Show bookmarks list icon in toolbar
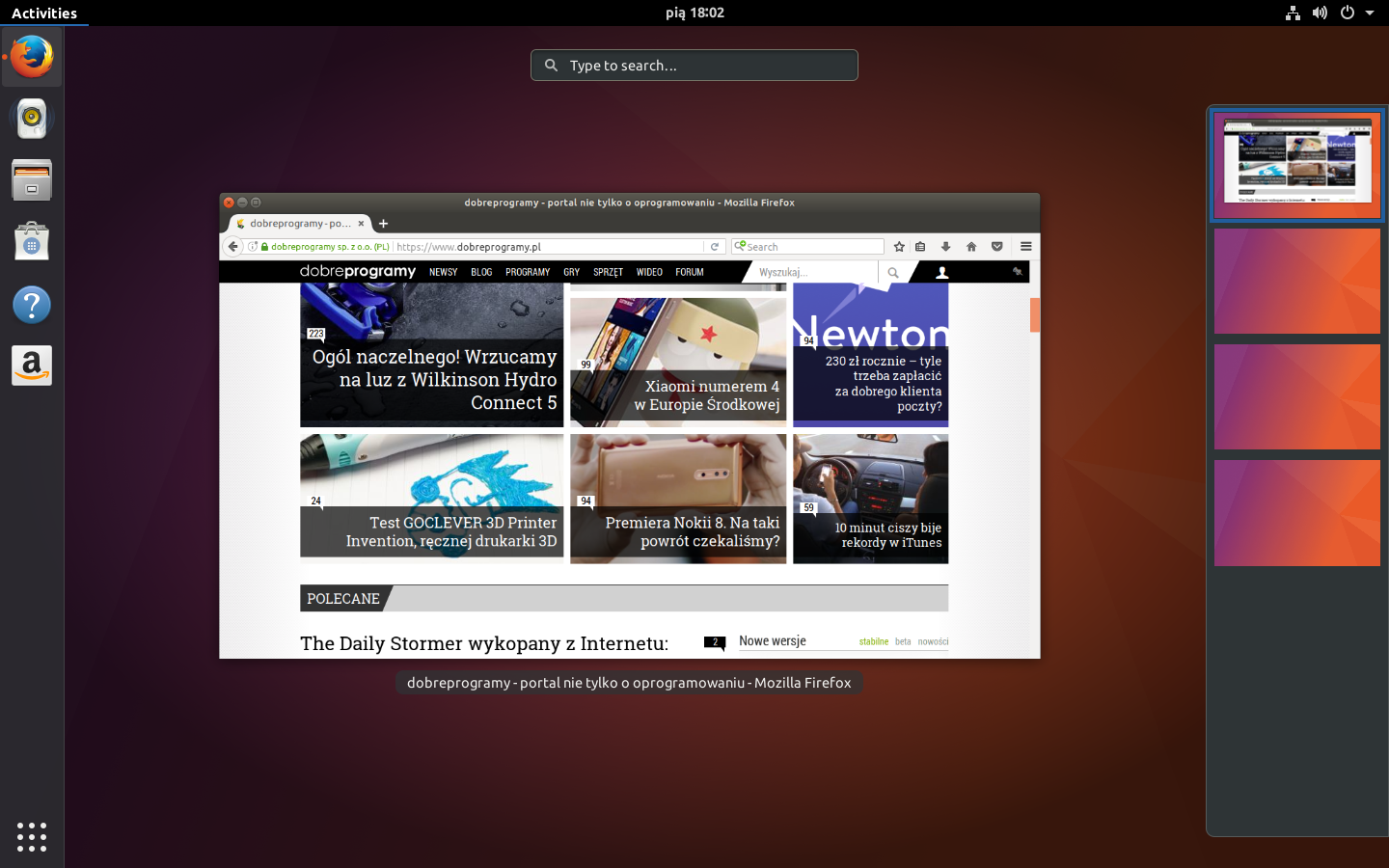 [920, 247]
